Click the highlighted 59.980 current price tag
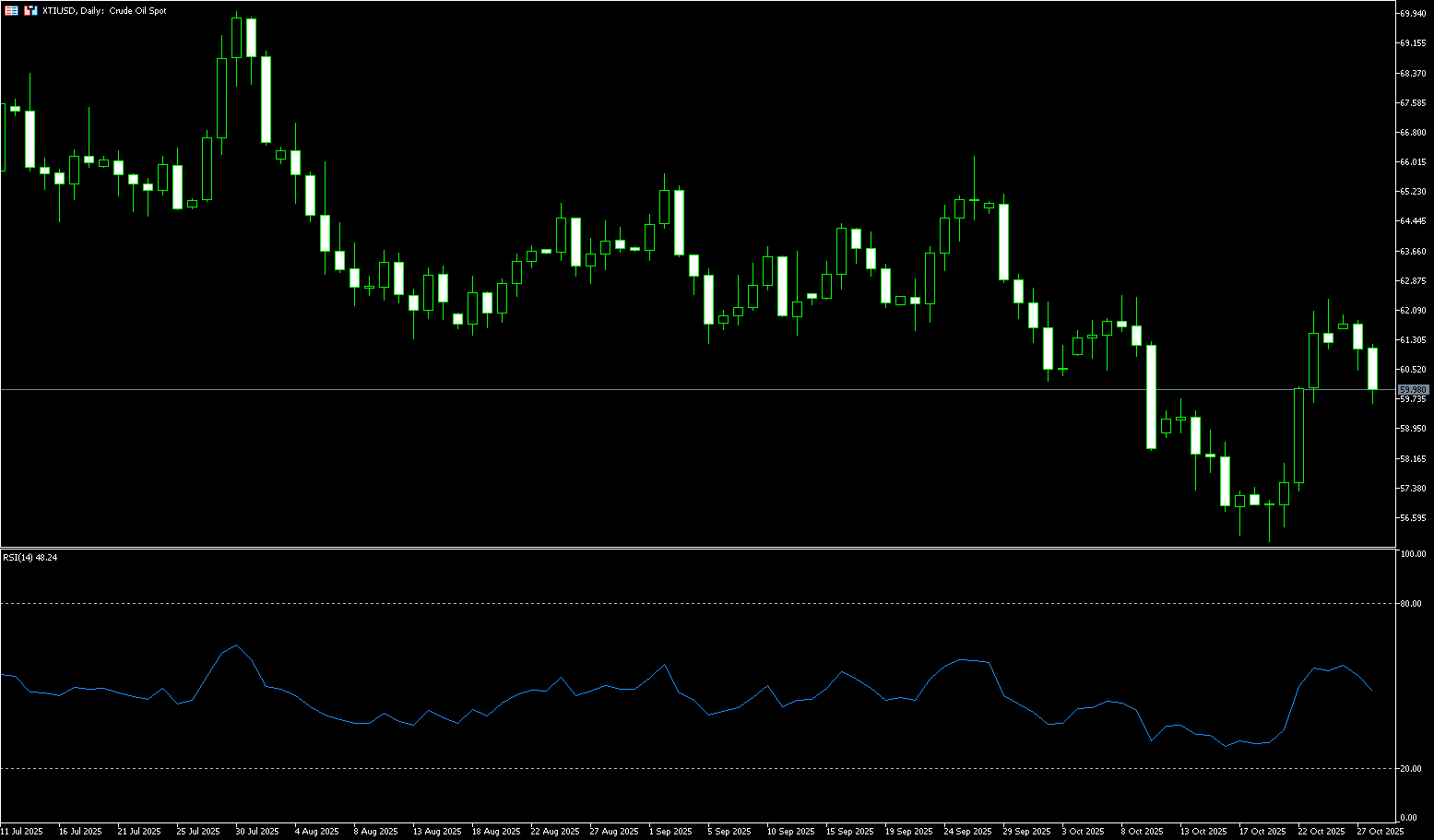Viewport: 1434px width, 840px height. (1413, 390)
